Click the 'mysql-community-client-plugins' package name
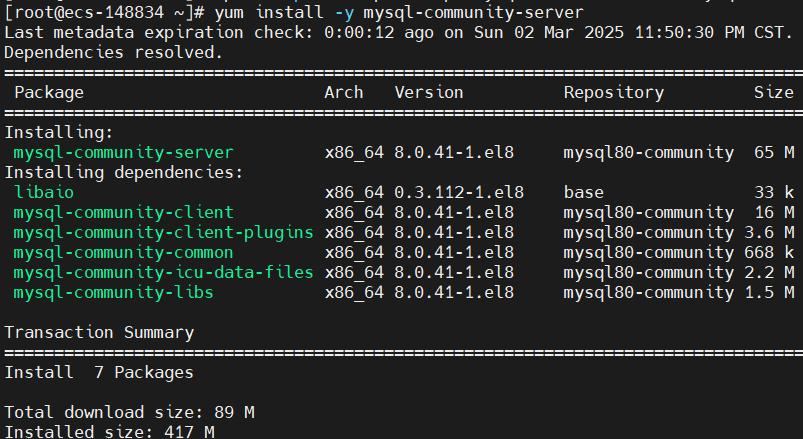This screenshot has width=803, height=439. tap(163, 233)
